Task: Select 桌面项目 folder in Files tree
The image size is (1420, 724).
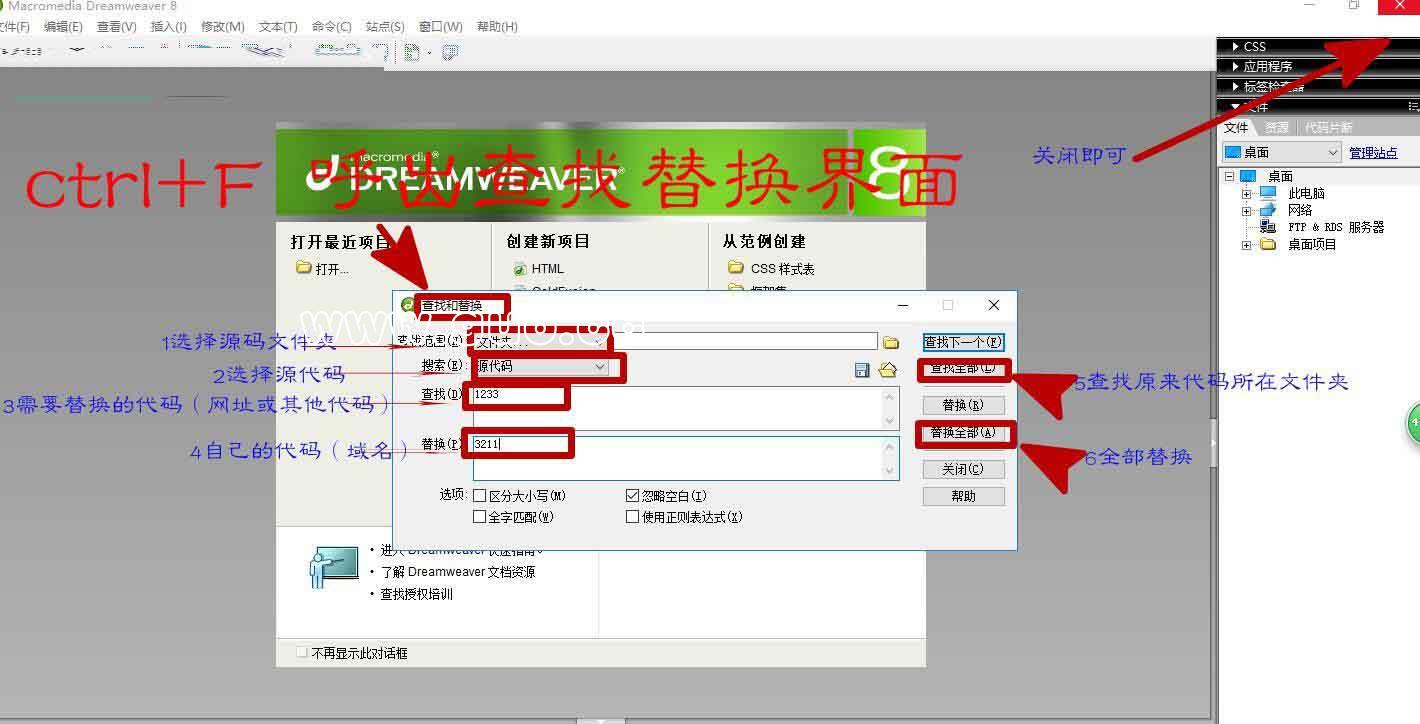Action: tap(1312, 244)
